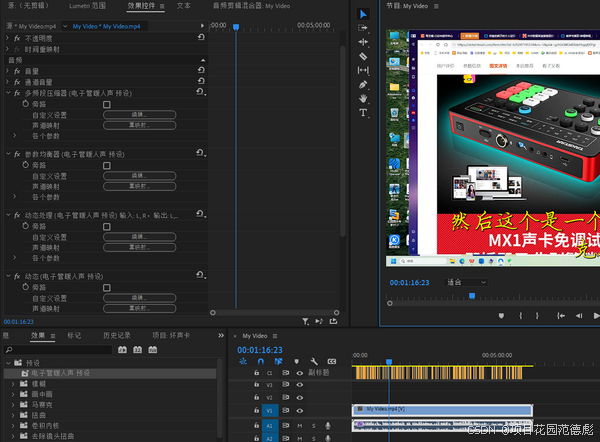Click Mark Out bracket in Program monitor
This screenshot has width=600, height=442.
[537, 316]
